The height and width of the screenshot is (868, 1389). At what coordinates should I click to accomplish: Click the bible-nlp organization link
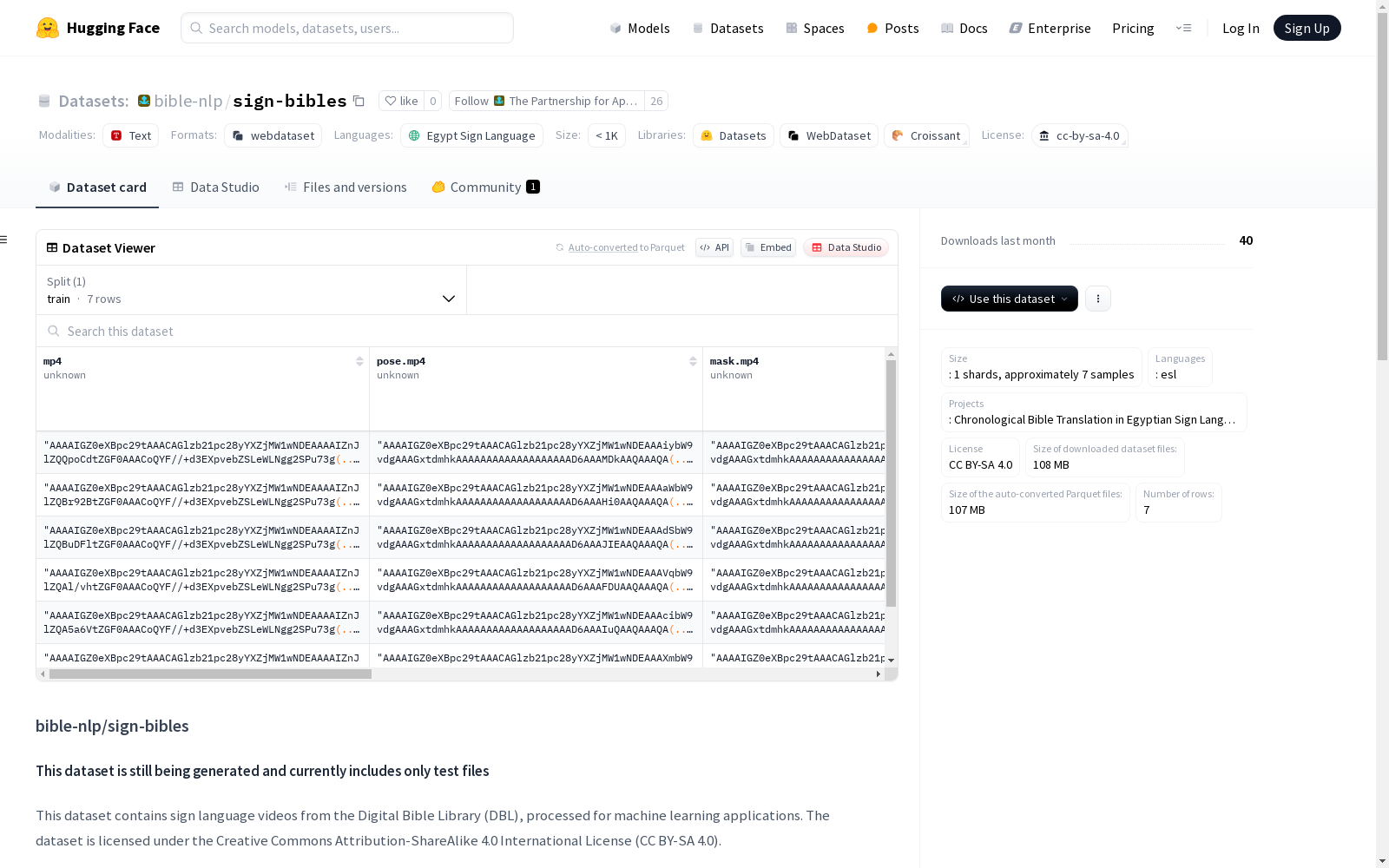[188, 101]
